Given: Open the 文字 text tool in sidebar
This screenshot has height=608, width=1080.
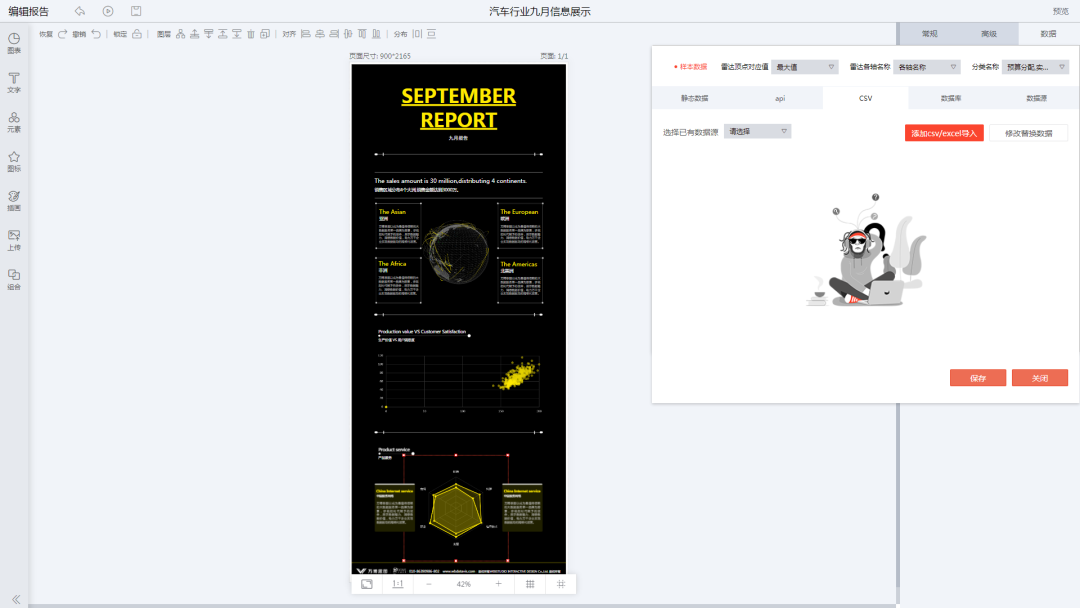Looking at the screenshot, I should click(14, 82).
